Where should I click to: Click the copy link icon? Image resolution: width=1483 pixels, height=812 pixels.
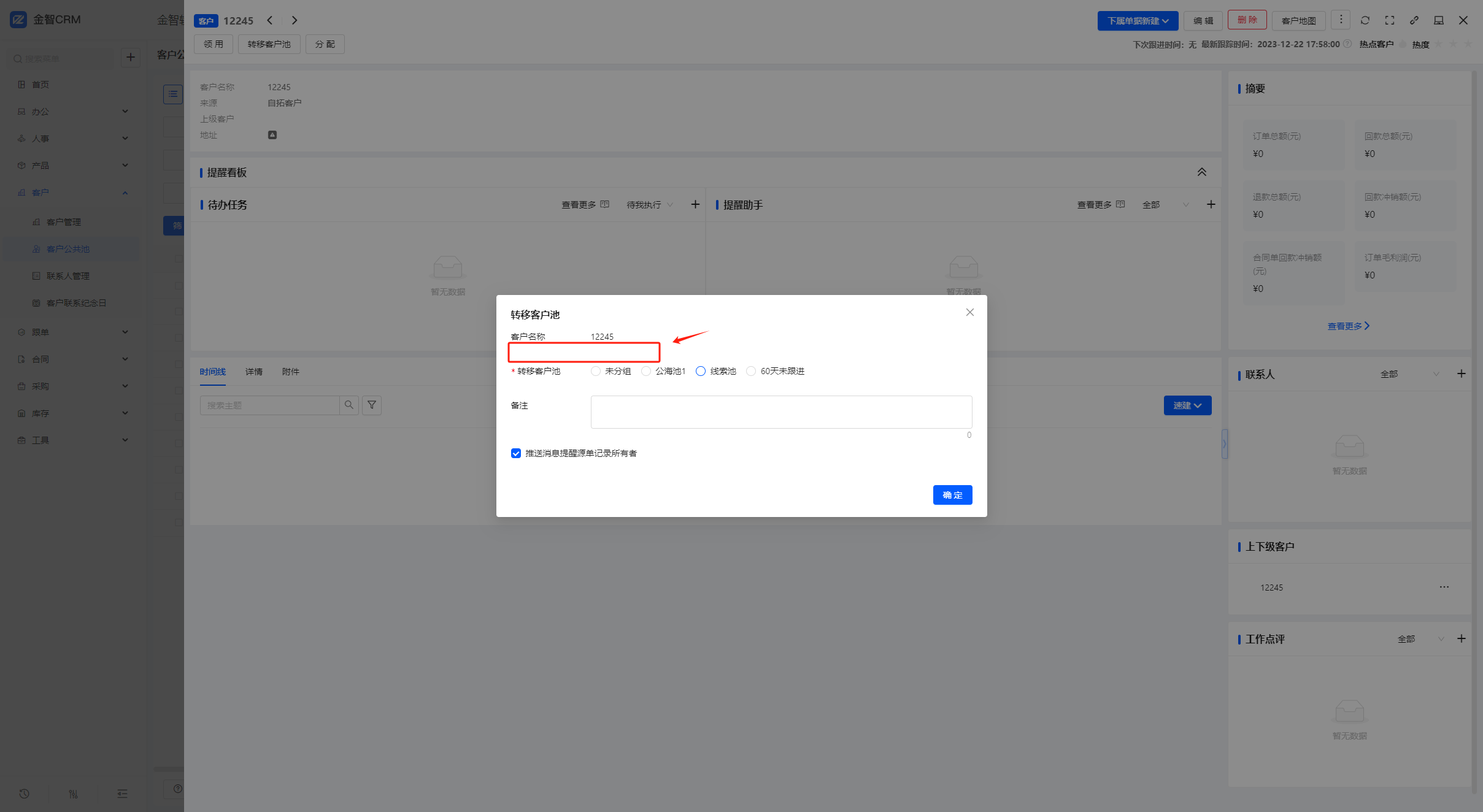(x=1414, y=20)
